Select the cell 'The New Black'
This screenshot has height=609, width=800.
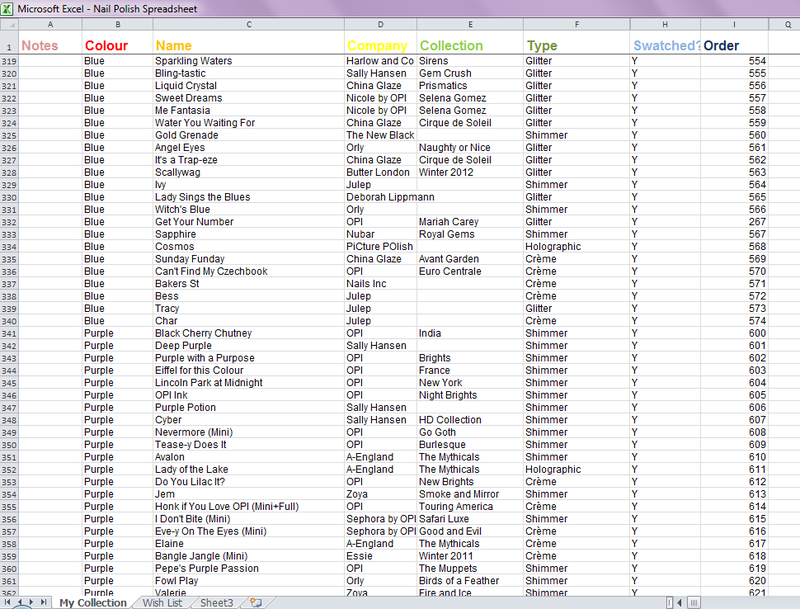(x=381, y=135)
